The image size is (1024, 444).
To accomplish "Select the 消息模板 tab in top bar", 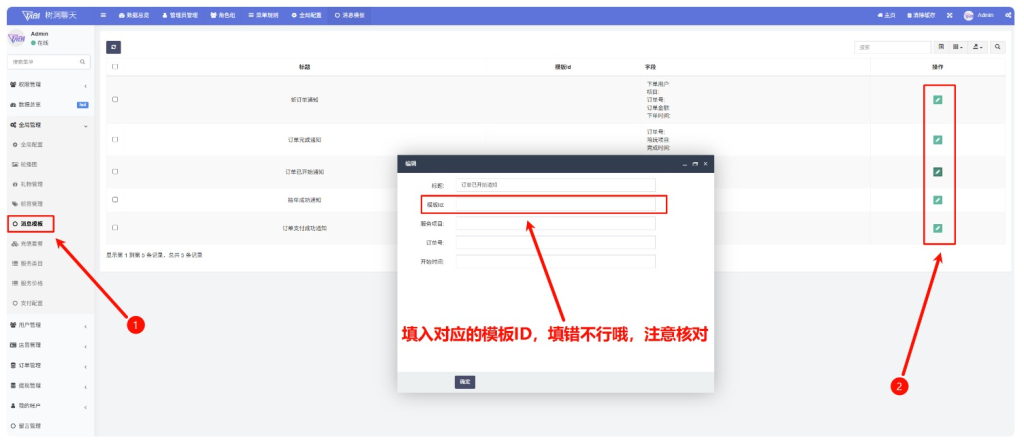I will (x=349, y=15).
